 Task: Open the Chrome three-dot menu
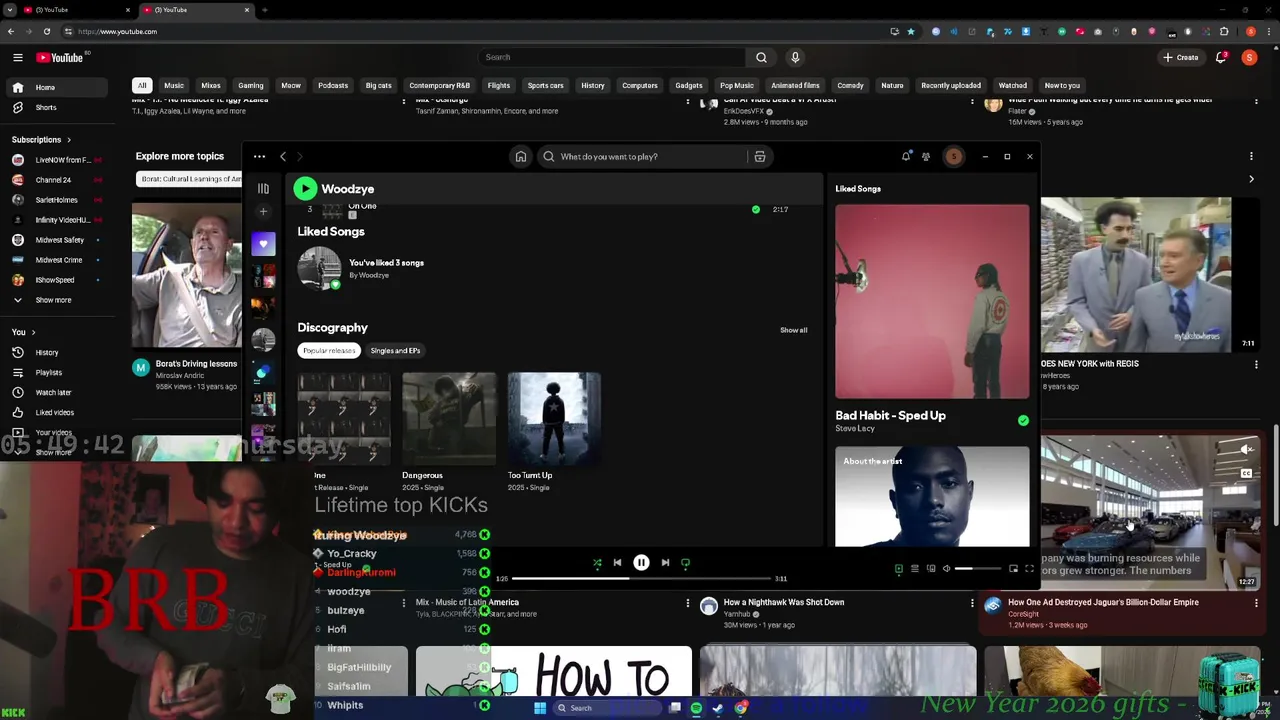1269,31
